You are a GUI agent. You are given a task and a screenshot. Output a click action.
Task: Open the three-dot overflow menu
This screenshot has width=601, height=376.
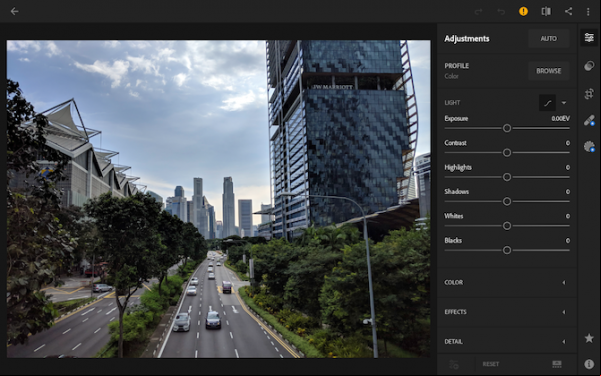tap(588, 12)
